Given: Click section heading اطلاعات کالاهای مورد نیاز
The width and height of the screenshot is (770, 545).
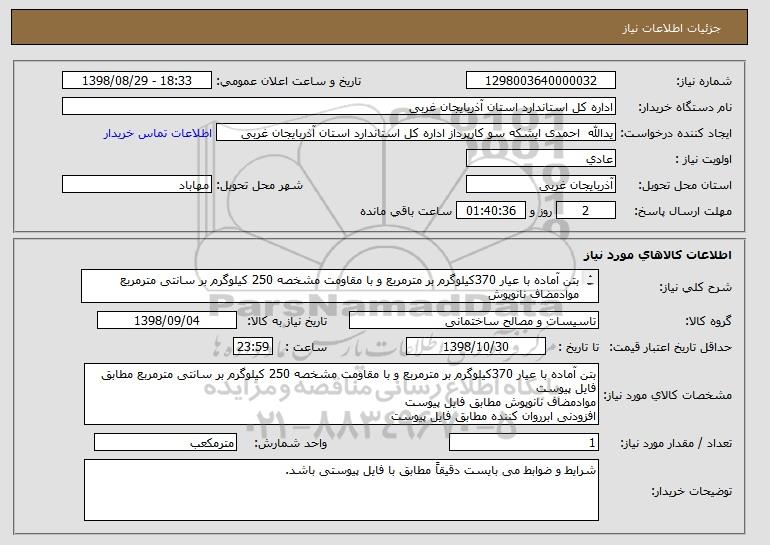Looking at the screenshot, I should (658, 255).
